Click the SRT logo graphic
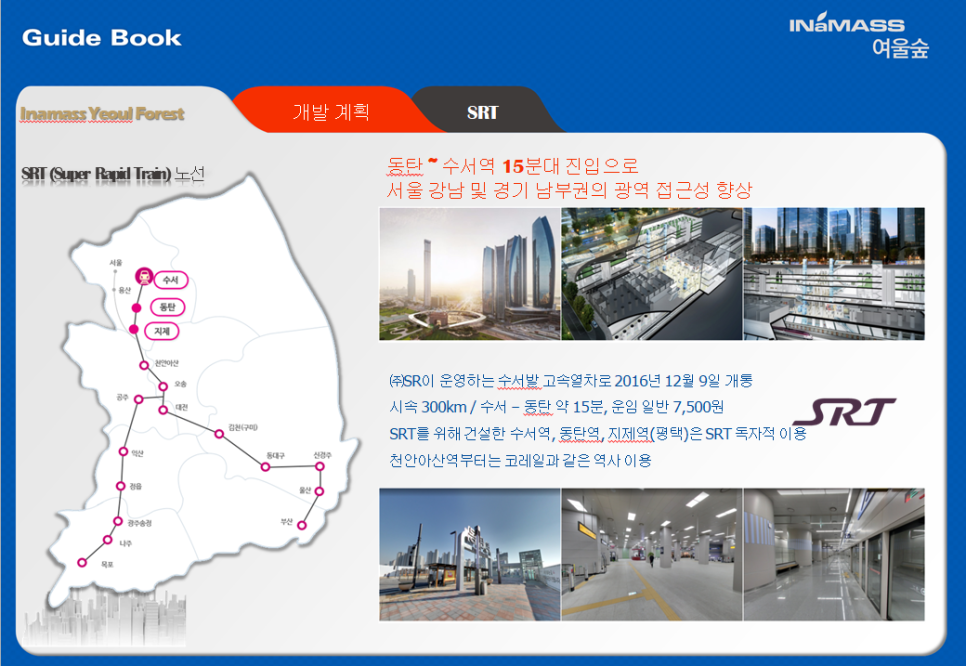966x666 pixels. (845, 412)
